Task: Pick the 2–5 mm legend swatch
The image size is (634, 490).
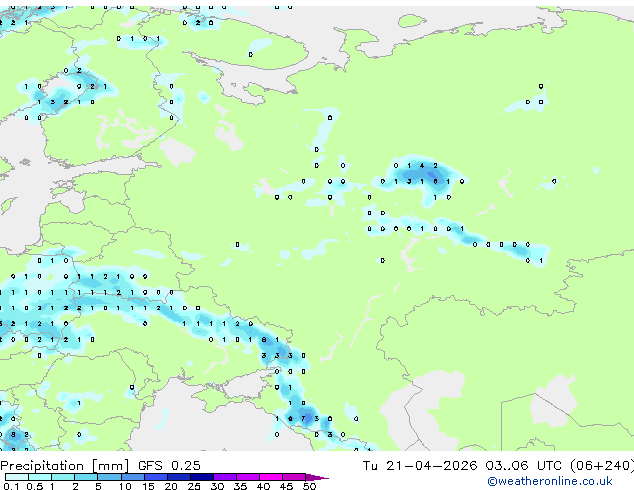Action: [x=86, y=477]
